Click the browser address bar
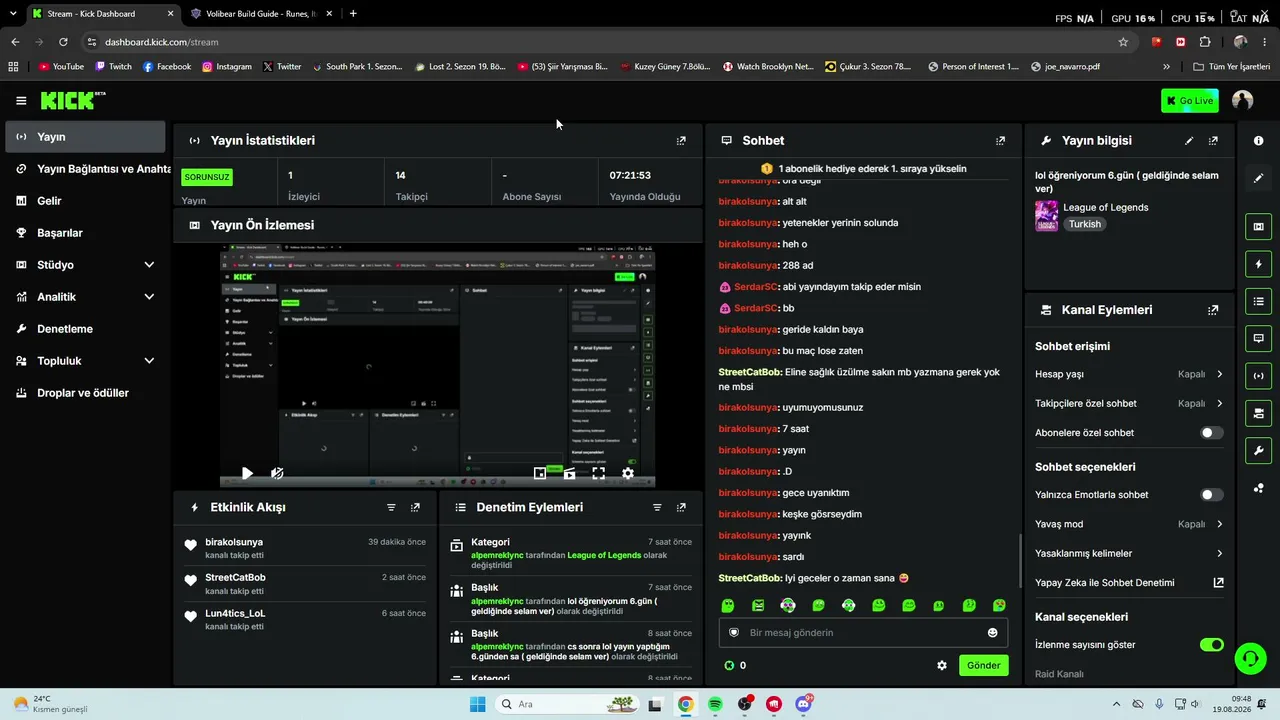 click(600, 42)
